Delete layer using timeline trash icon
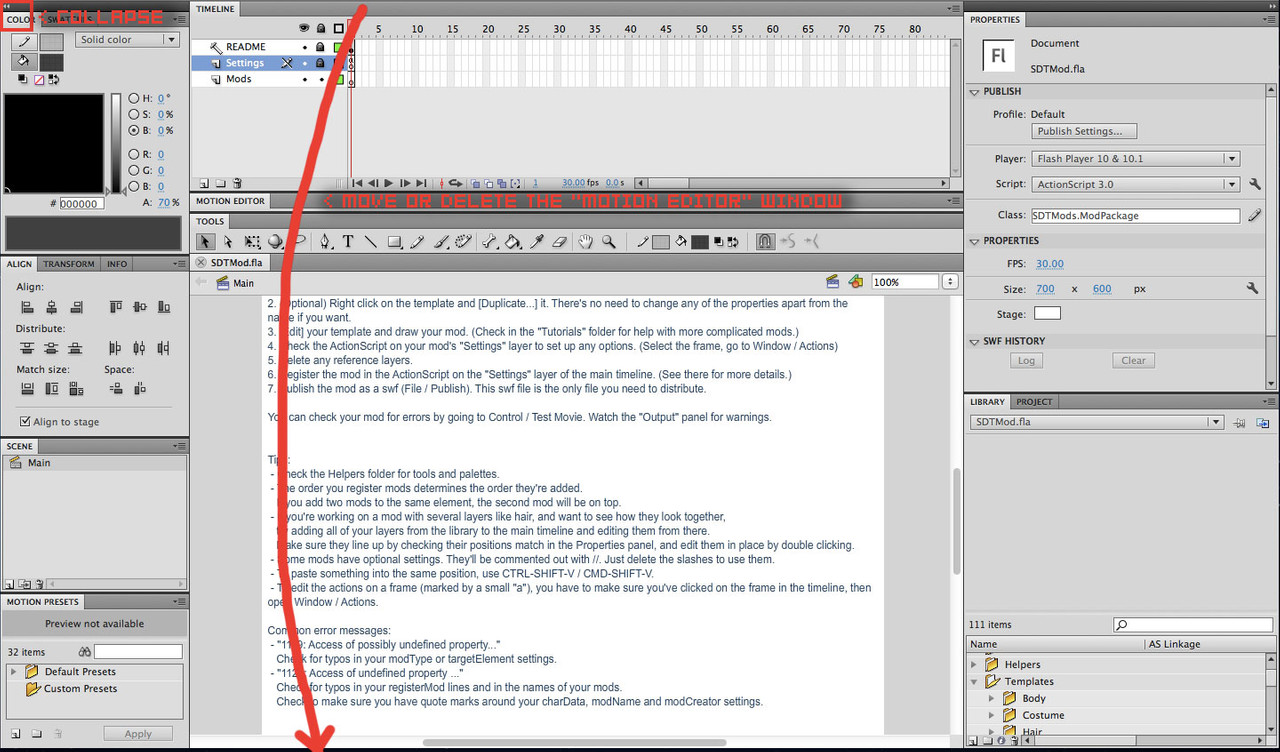 (x=237, y=183)
